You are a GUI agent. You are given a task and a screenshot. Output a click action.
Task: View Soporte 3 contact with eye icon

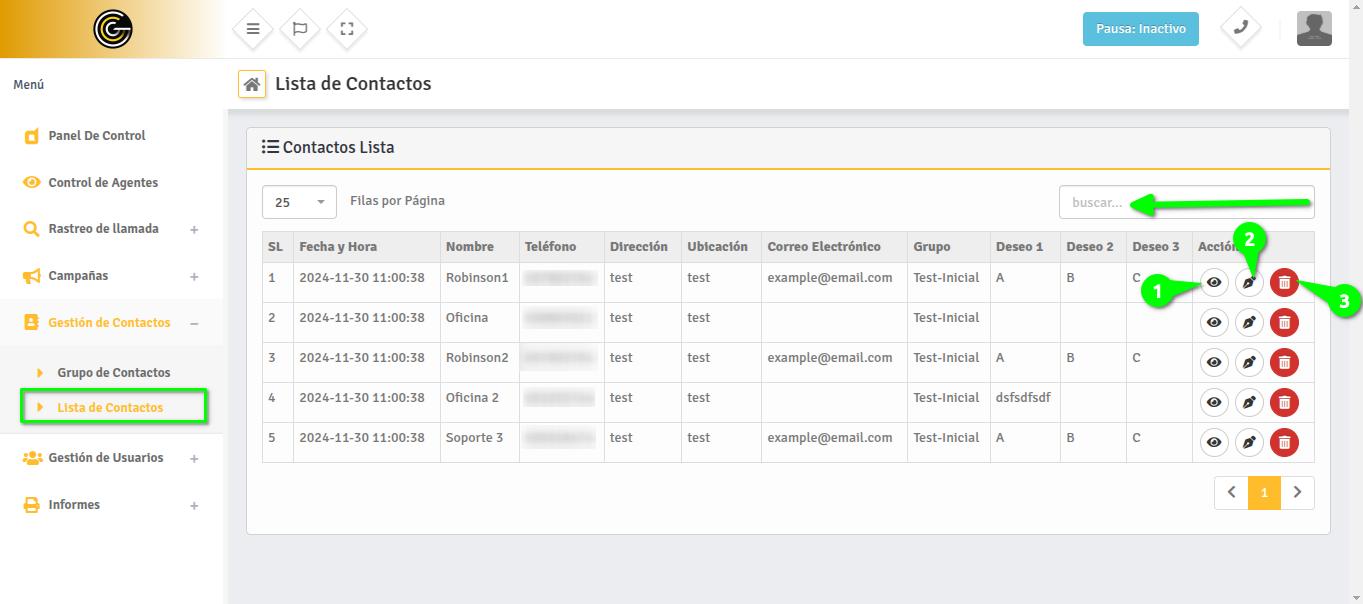pos(1214,442)
